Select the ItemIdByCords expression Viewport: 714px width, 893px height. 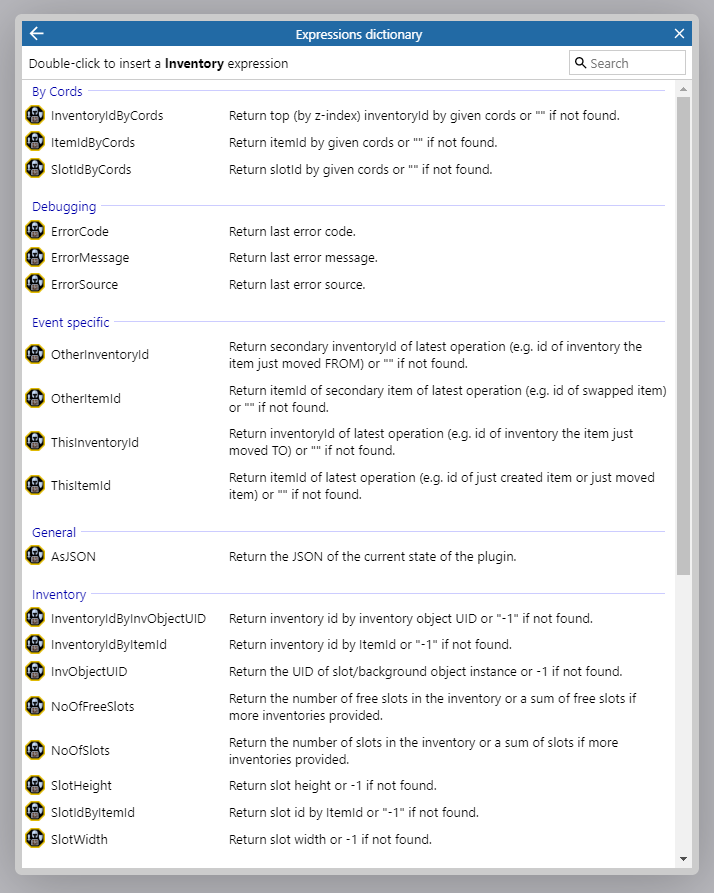coord(93,142)
